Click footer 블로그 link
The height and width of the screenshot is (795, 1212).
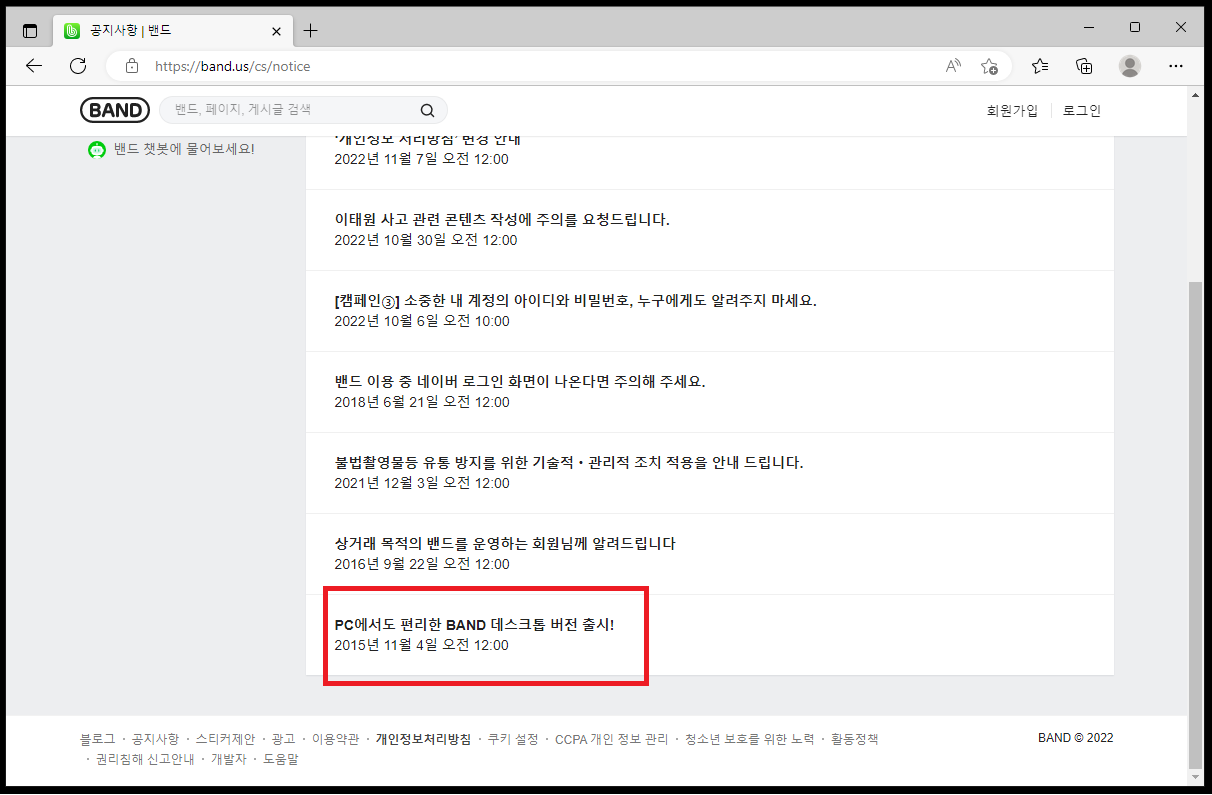coord(97,739)
